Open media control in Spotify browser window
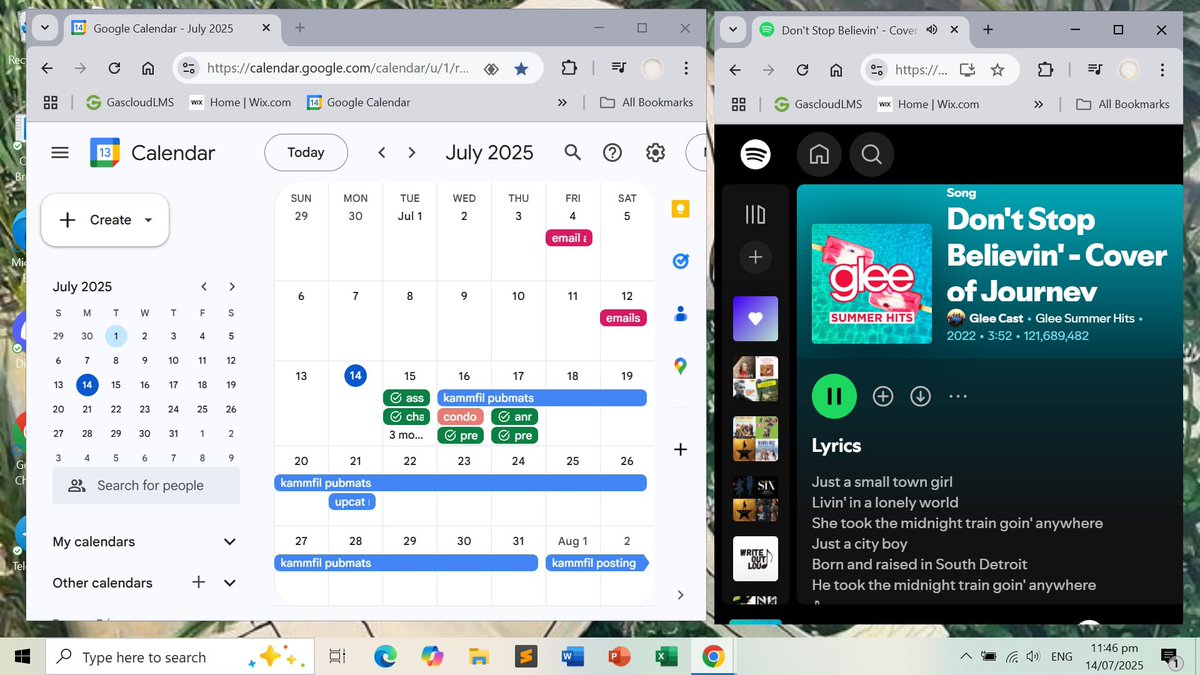The height and width of the screenshot is (675, 1200). (1095, 70)
